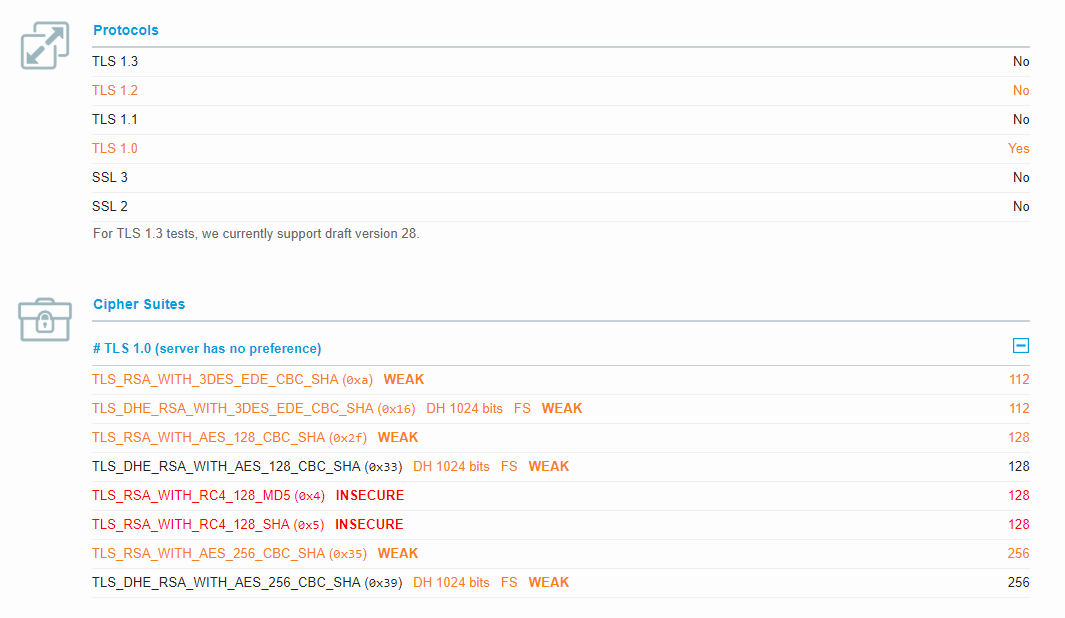The image size is (1065, 618).
Task: Select the TLS 1.0 protocol row label
Action: tap(115, 148)
